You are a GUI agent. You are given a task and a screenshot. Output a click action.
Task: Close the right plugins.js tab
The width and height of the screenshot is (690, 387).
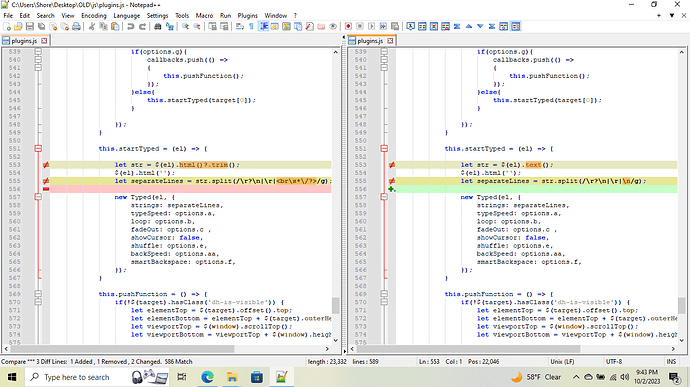[390, 41]
